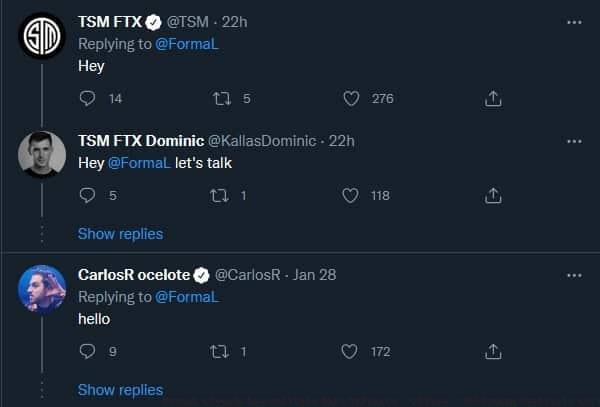Reply to CarlosR's "hello" tweet
Viewport: 600px width, 407px height.
click(87, 351)
